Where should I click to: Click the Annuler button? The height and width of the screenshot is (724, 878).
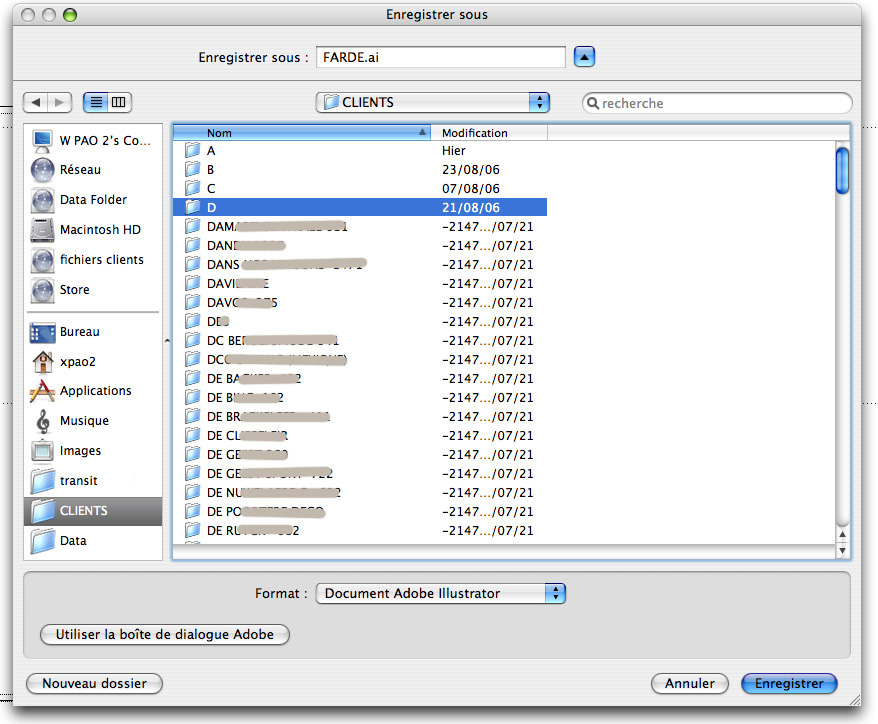click(x=689, y=683)
